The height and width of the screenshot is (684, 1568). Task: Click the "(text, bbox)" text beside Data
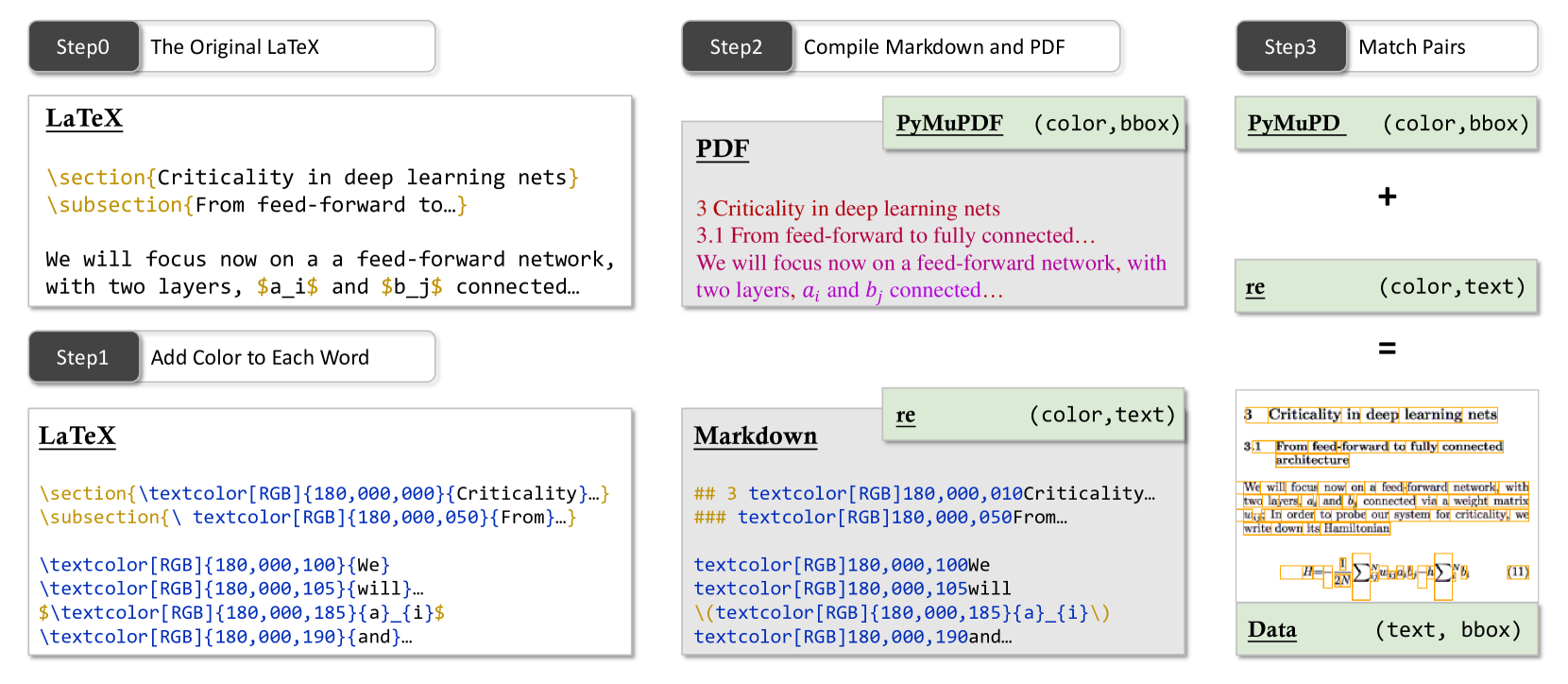pos(1448,630)
